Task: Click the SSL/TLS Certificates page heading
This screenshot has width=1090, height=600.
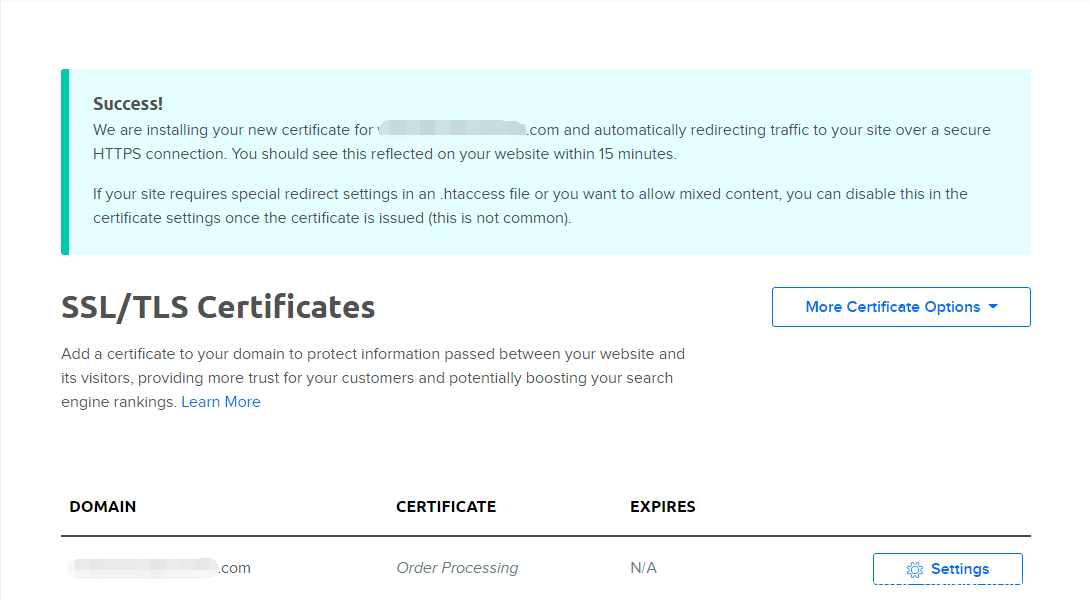Action: pyautogui.click(x=218, y=307)
